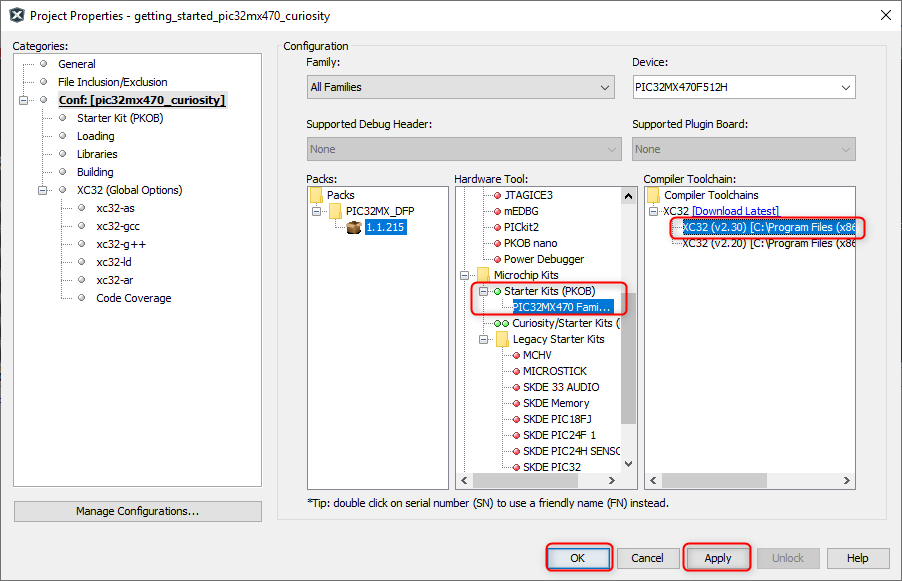Select the General category

[76, 64]
